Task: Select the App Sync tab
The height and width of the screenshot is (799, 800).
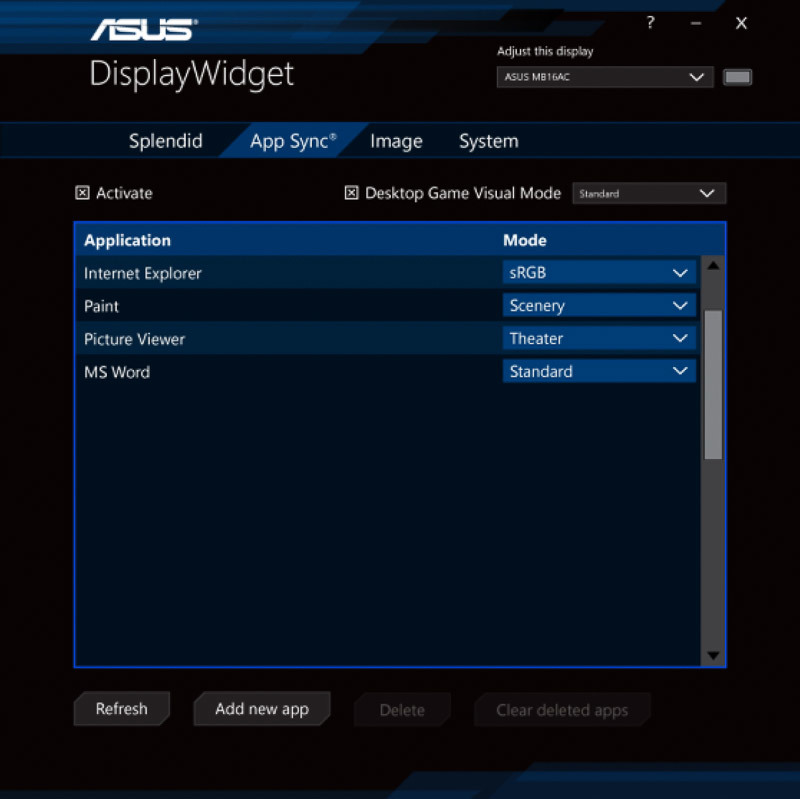Action: point(293,141)
